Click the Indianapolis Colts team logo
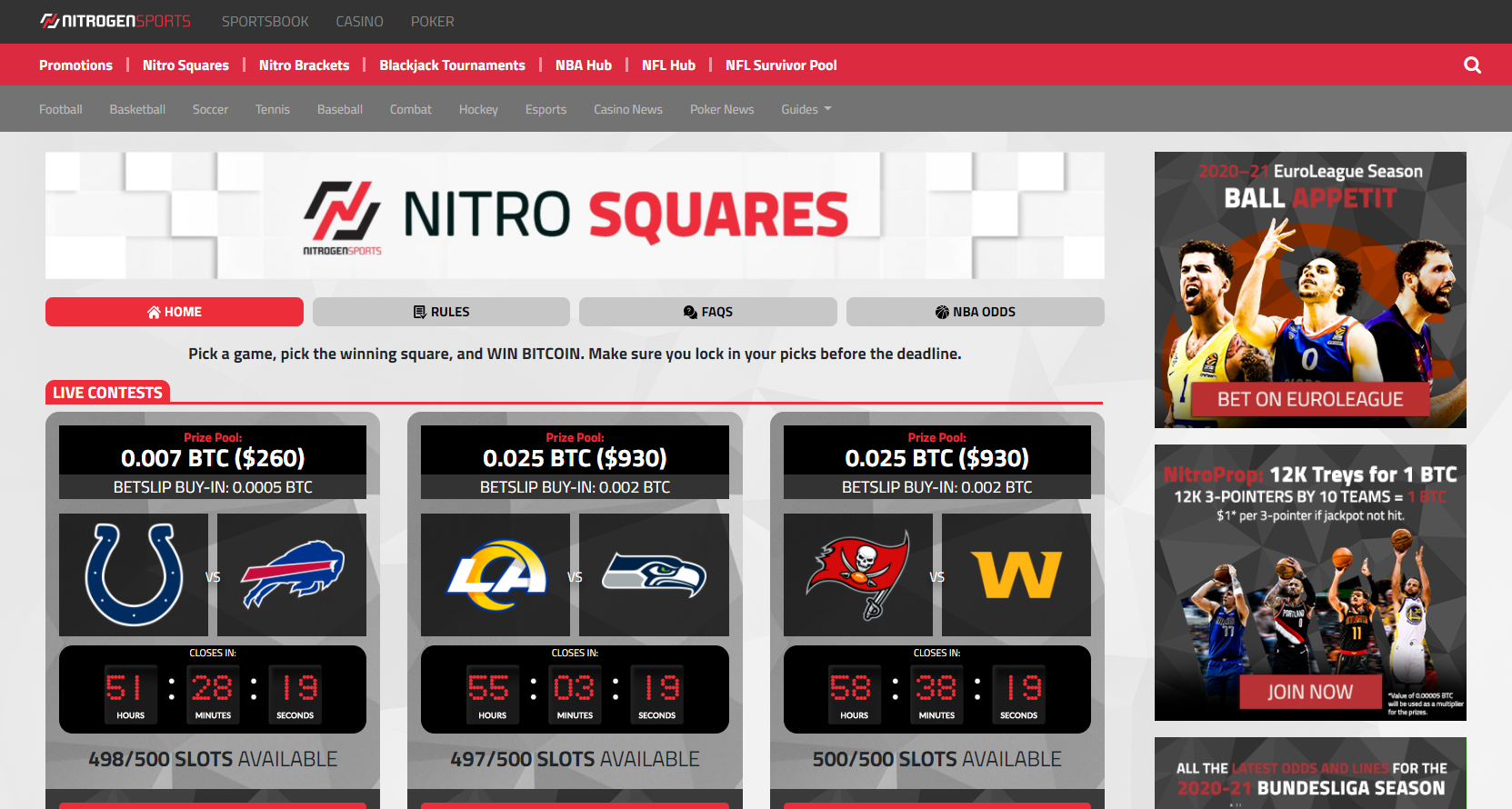 134,574
